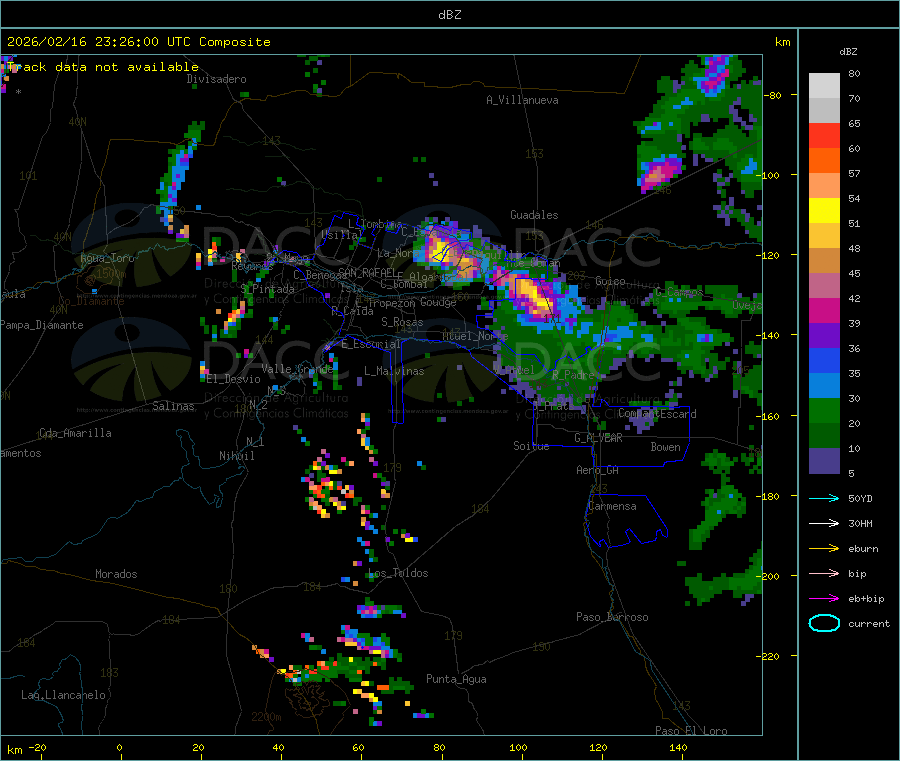900x761 pixels.
Task: Click the blue 35 dBZ color swatch
Action: point(824,360)
